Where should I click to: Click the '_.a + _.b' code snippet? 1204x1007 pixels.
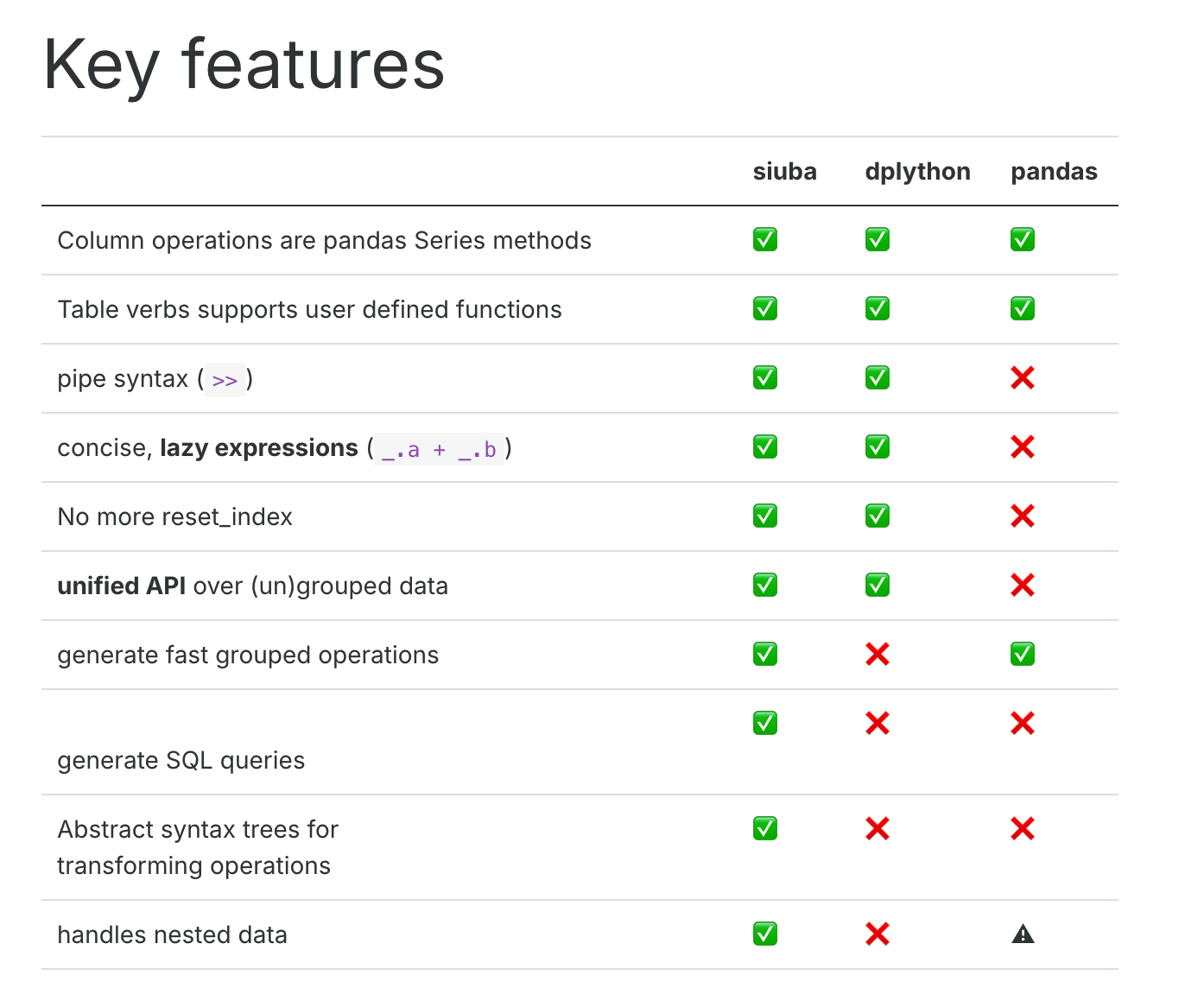(439, 449)
